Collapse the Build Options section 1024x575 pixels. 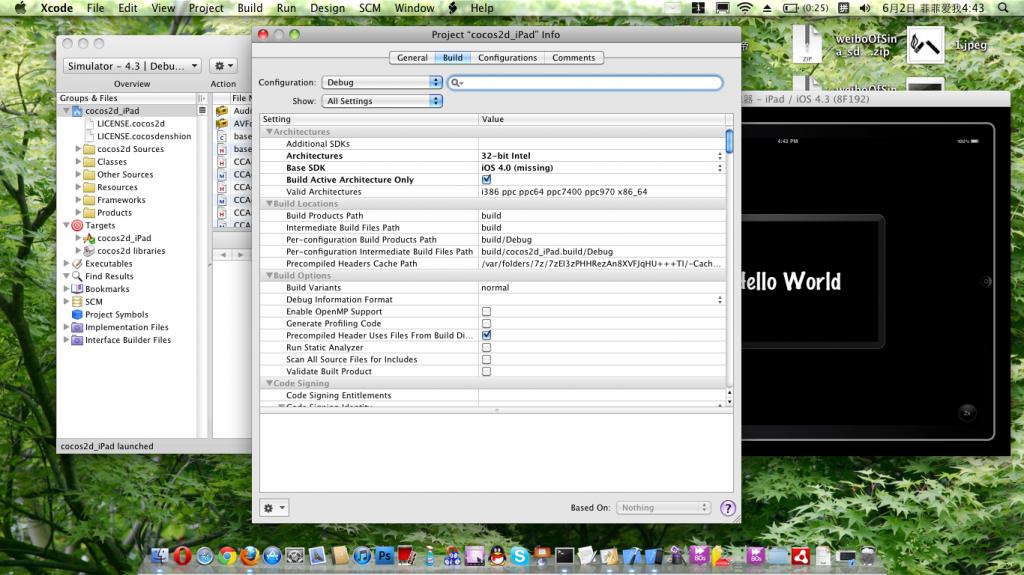pos(269,276)
